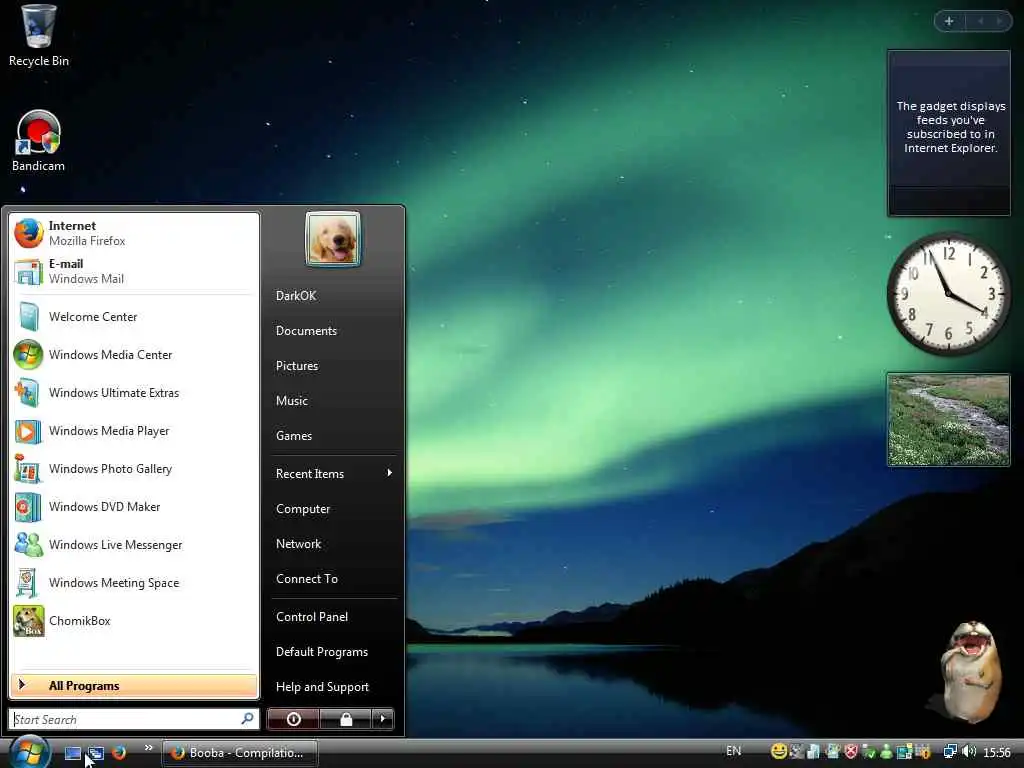Click Switch between windows in Quick Launch
1024x768 pixels.
point(96,753)
